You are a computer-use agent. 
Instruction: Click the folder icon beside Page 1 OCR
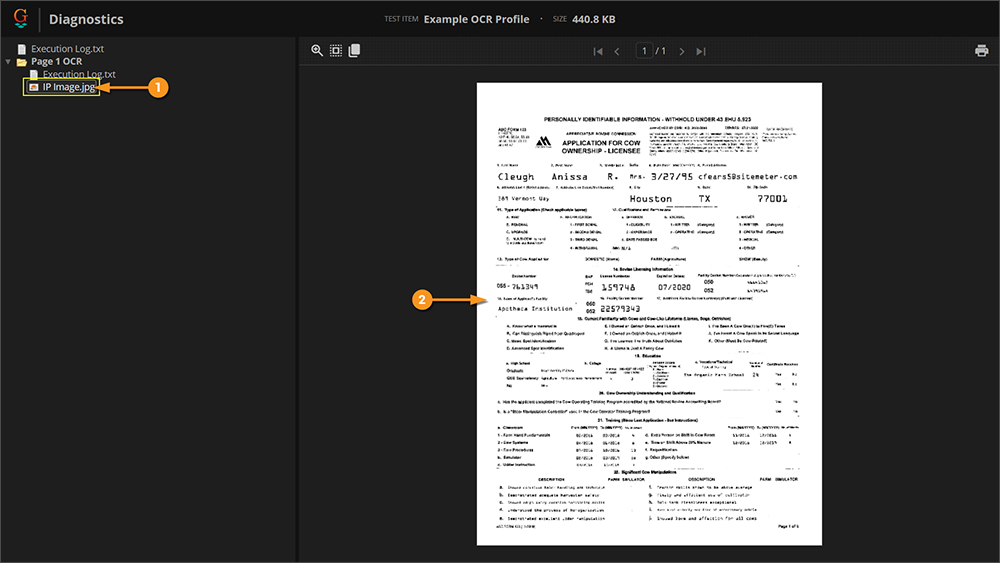[x=22, y=62]
